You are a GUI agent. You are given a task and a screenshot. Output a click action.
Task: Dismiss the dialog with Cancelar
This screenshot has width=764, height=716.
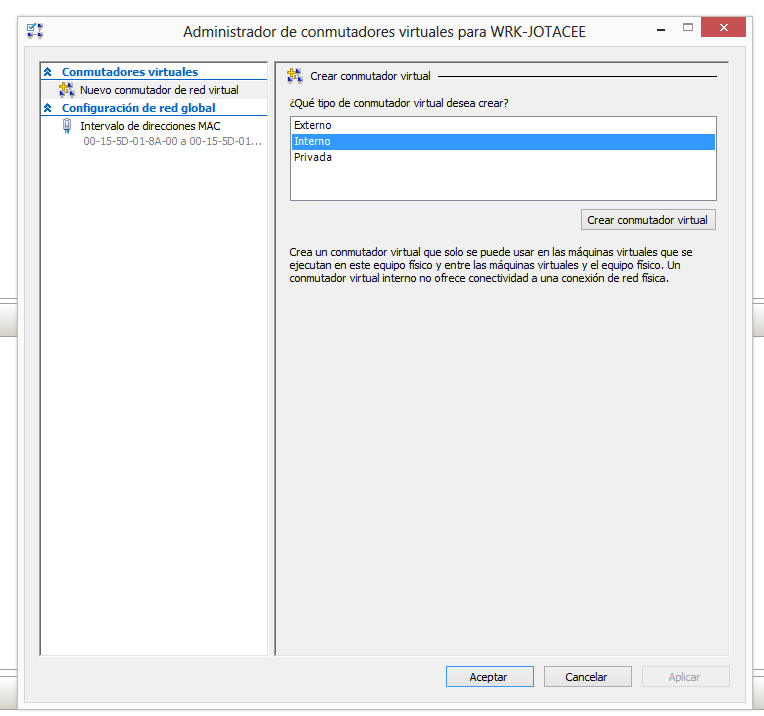(586, 677)
